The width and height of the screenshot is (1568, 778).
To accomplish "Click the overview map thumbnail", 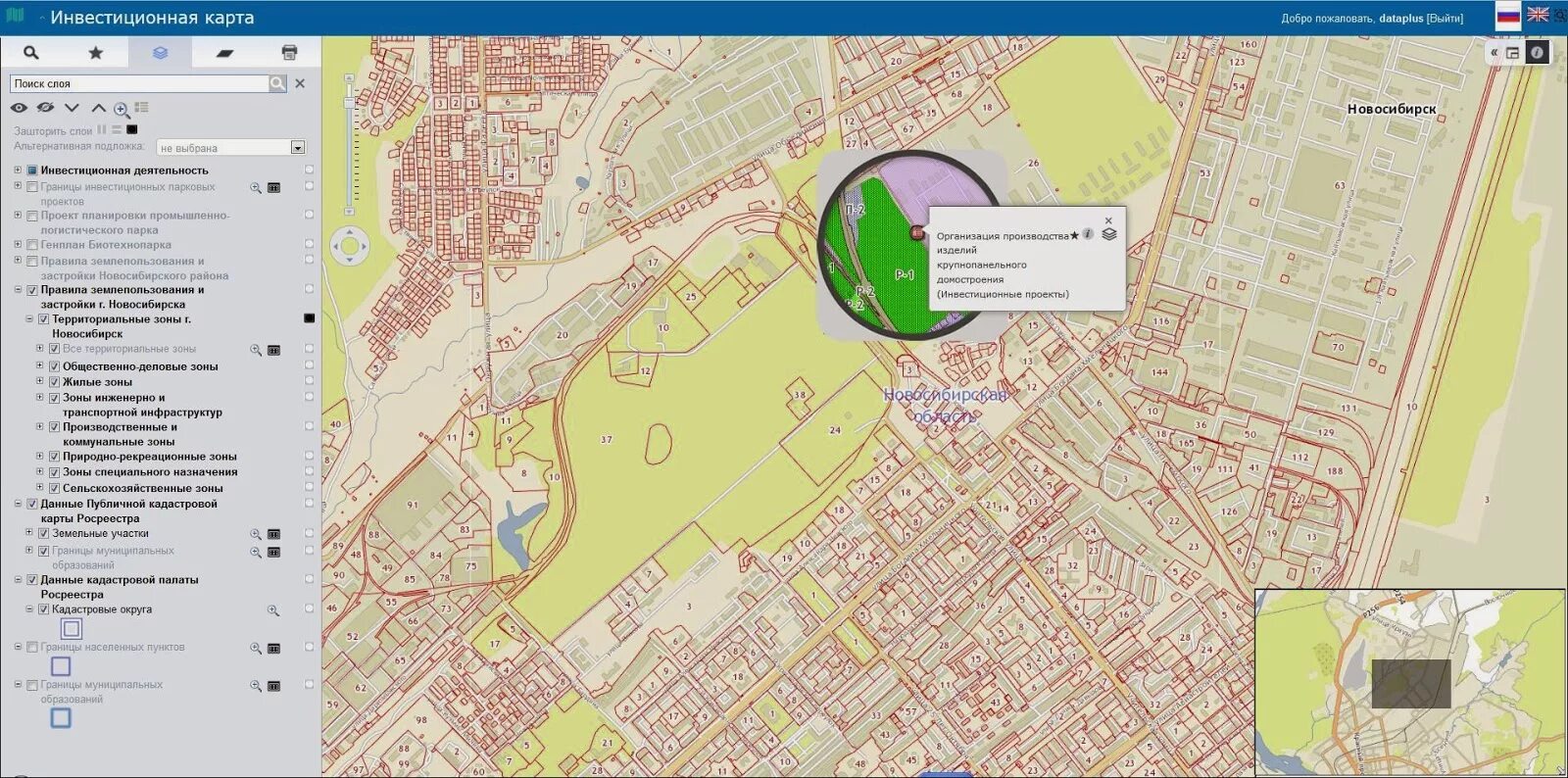I will coord(1410,683).
